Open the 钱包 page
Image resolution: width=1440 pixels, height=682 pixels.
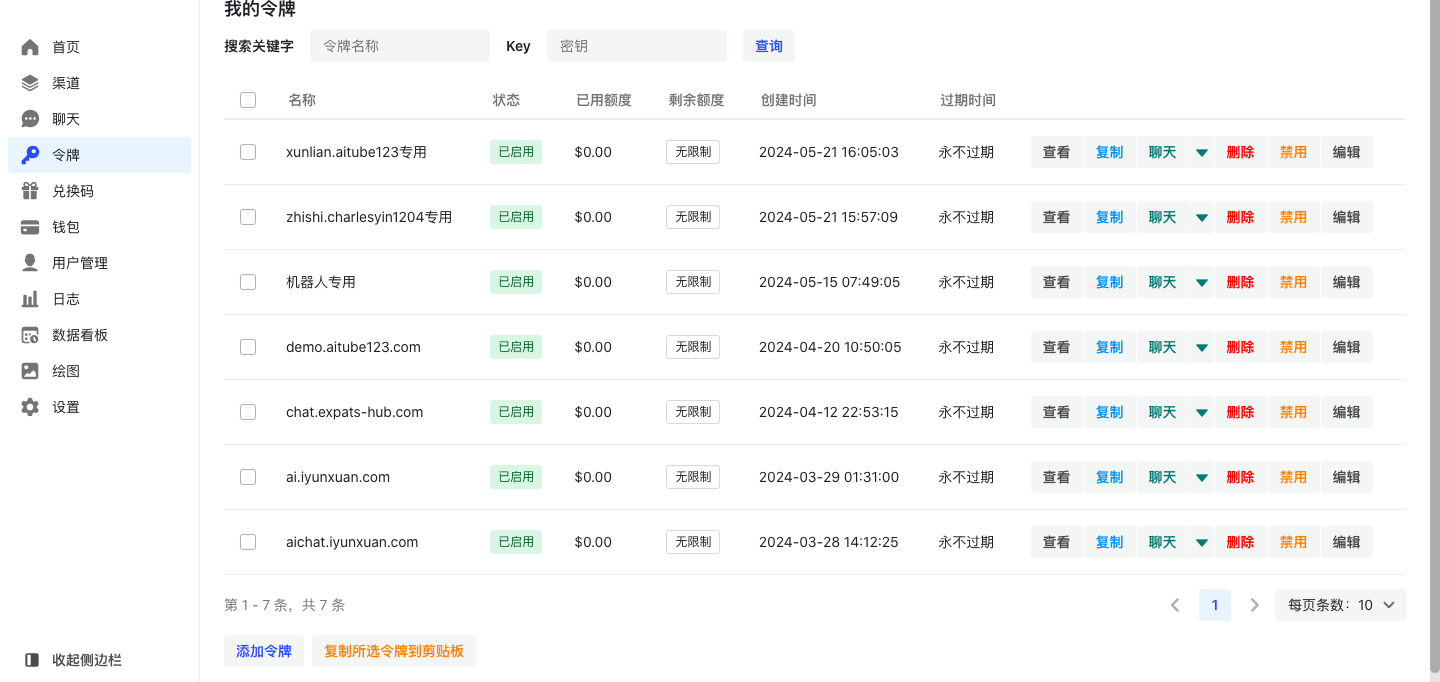(64, 226)
